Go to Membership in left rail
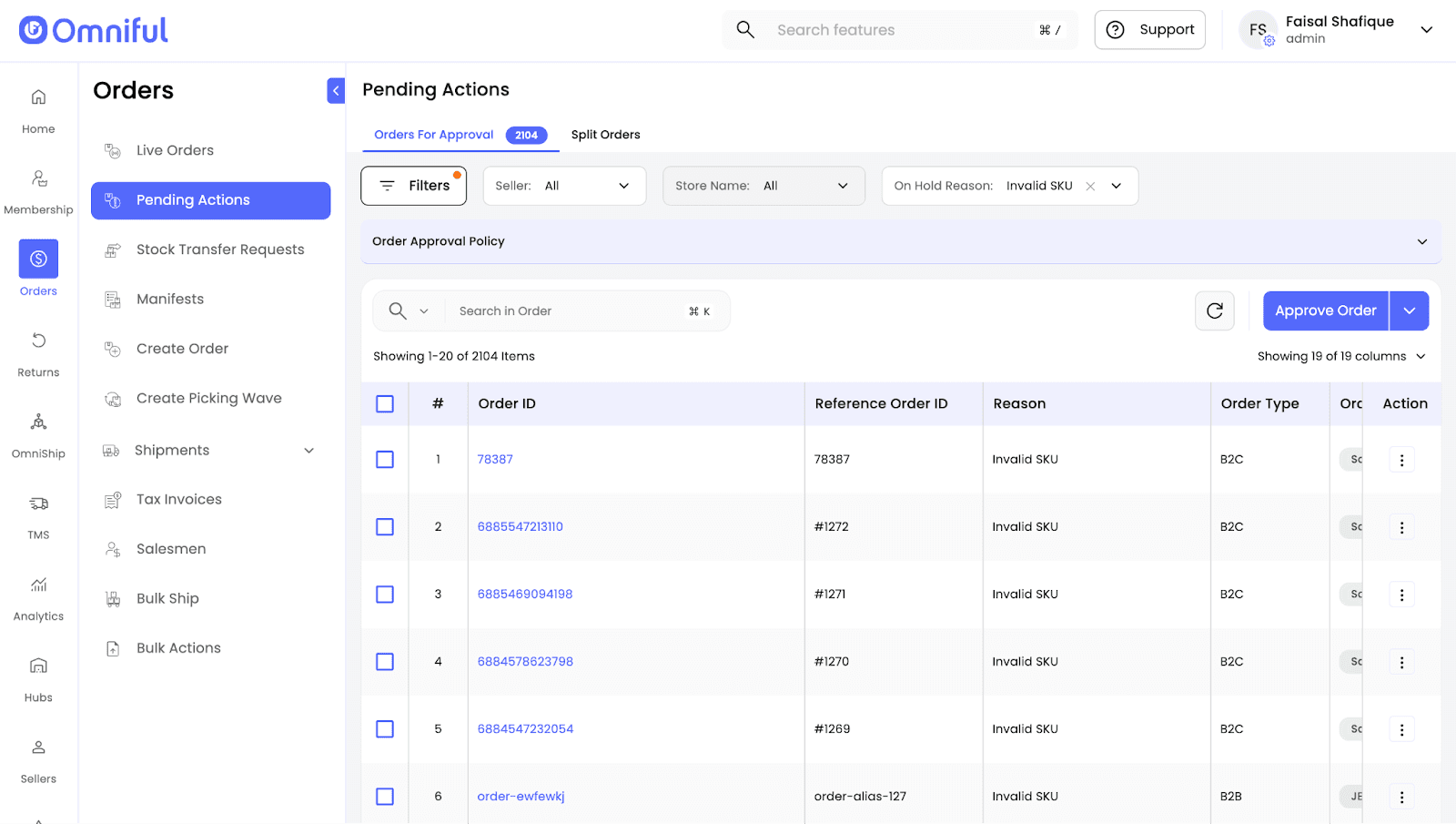 (38, 191)
